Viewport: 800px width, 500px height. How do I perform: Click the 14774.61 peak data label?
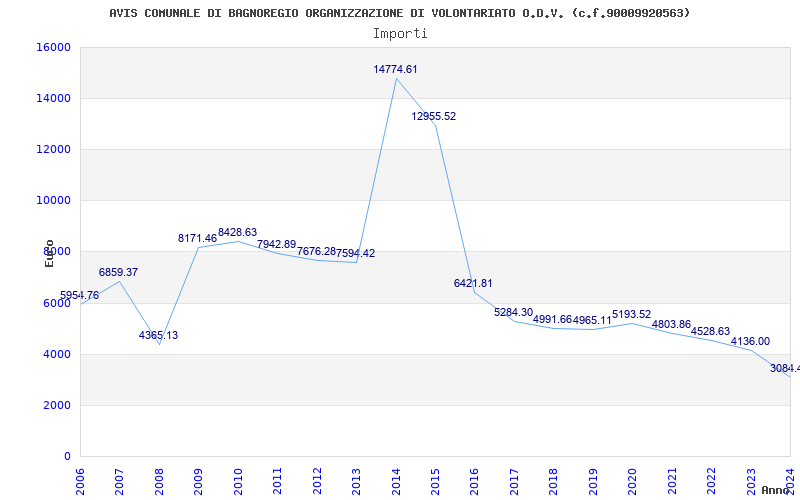pos(395,69)
